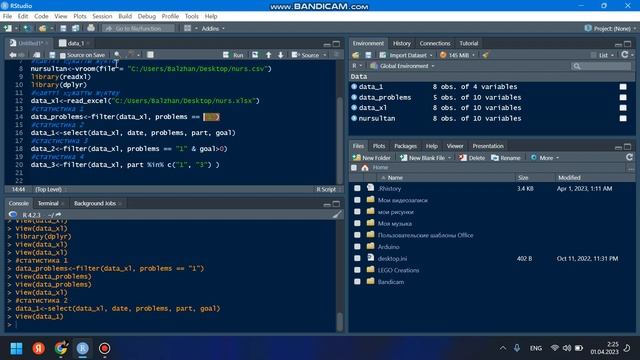Open Chrome from taskbar
Viewport: 640px width, 360px height.
coord(61,348)
